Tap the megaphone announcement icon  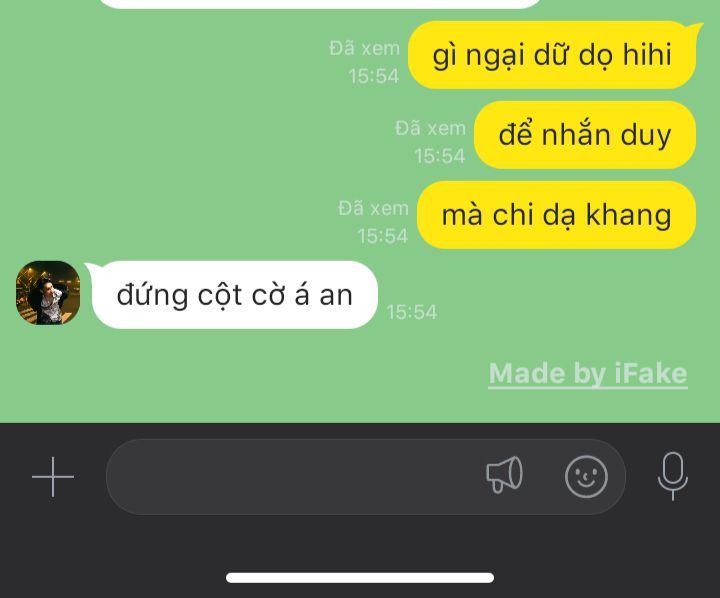[504, 475]
